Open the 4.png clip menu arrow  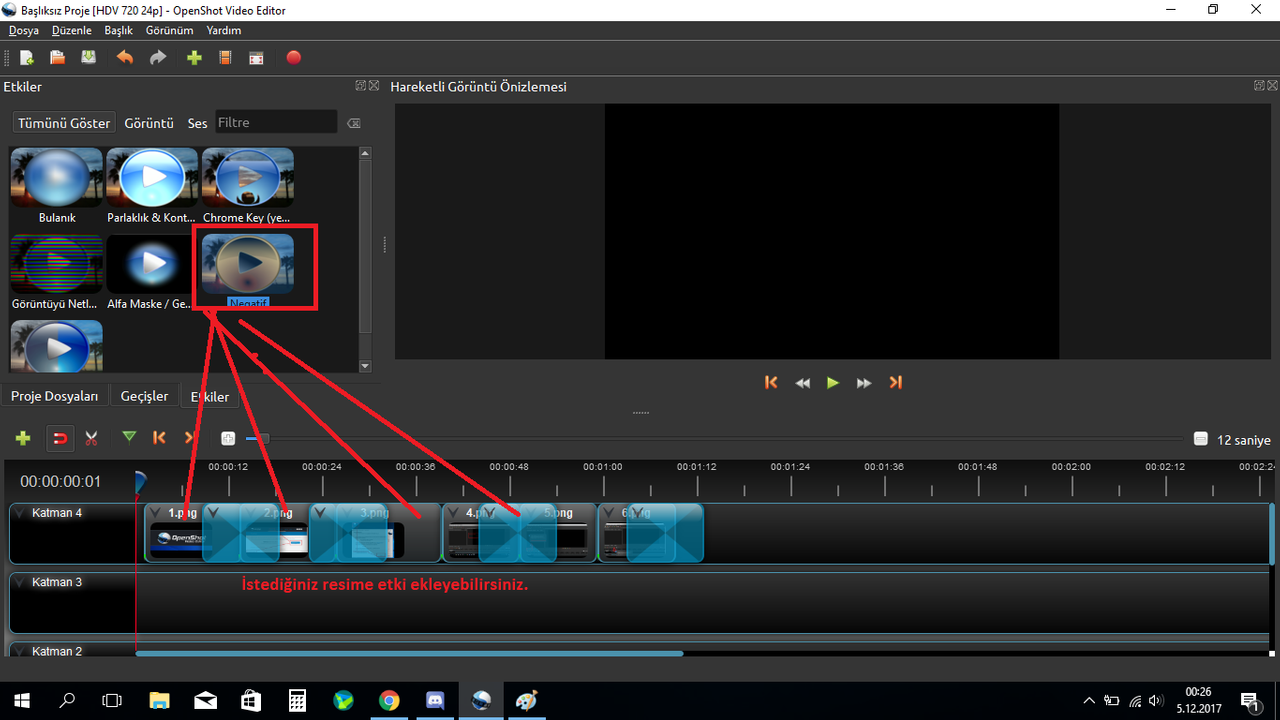click(x=453, y=513)
